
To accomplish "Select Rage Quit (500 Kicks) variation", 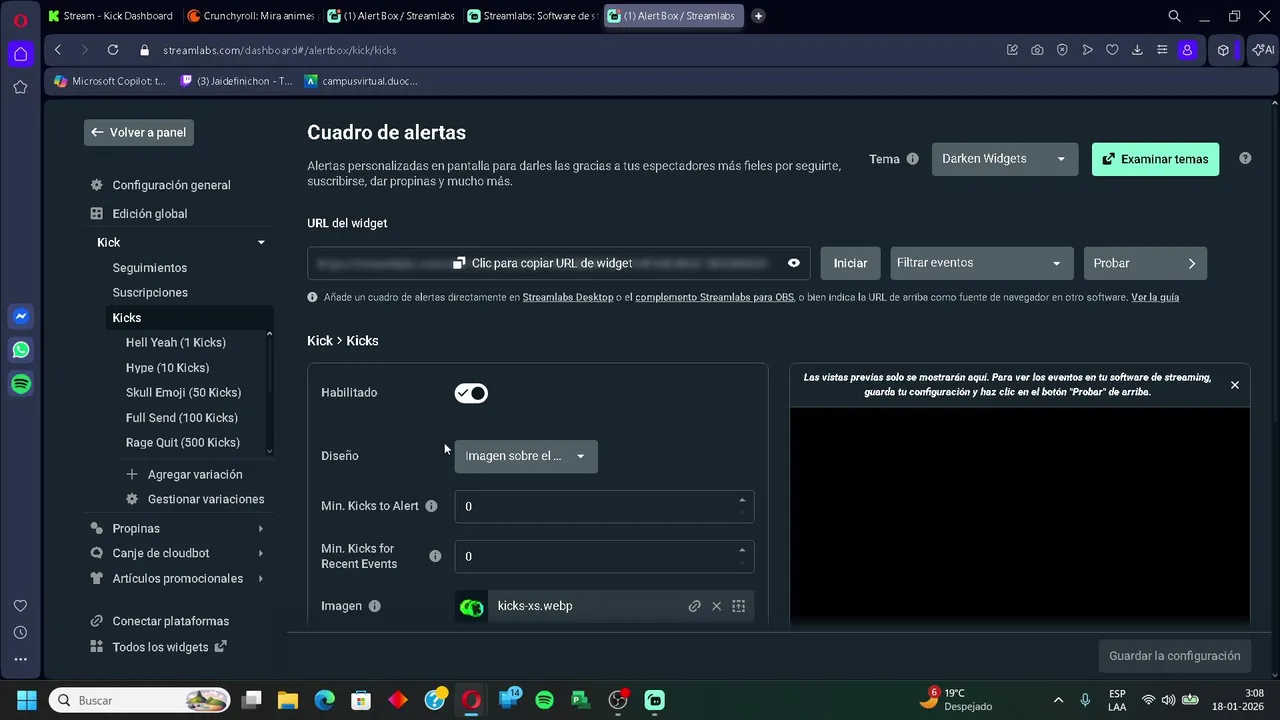I will pos(182,443).
